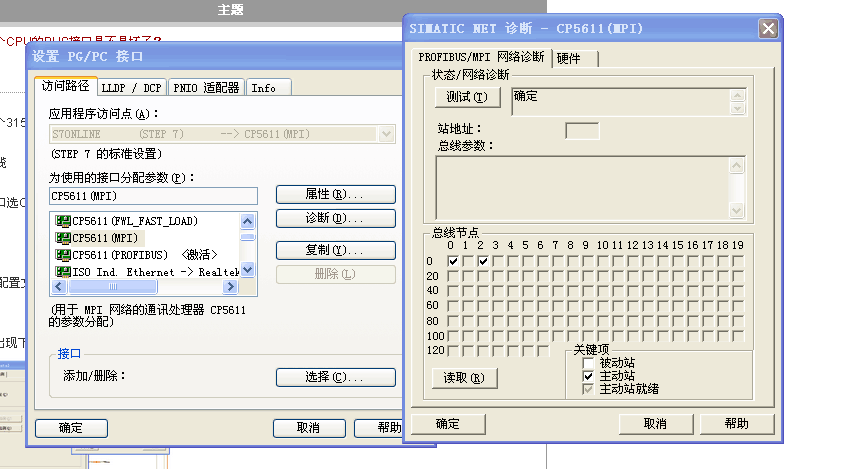Click the interface parameter field CP5611(MPI)
This screenshot has width=842, height=469.
(153, 196)
